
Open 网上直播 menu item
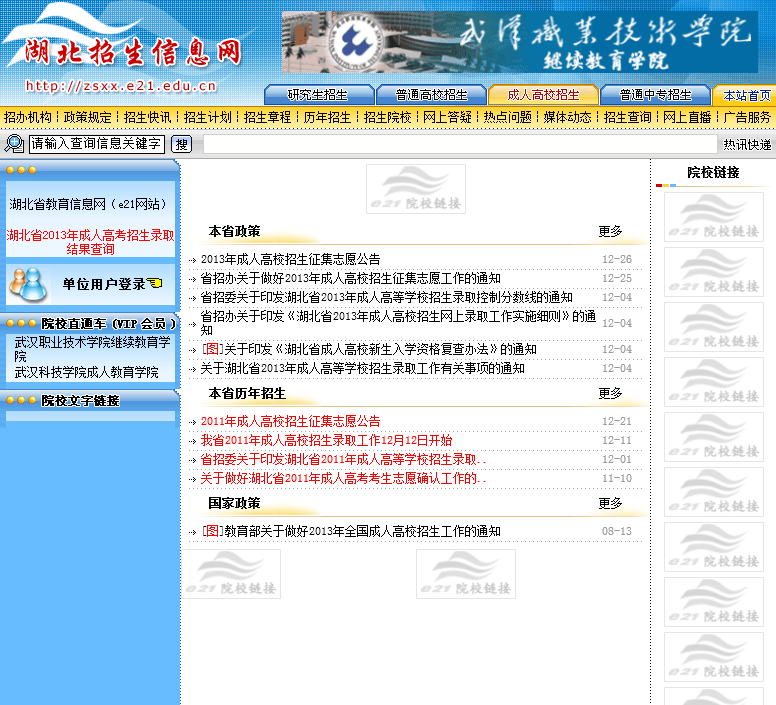coord(687,117)
